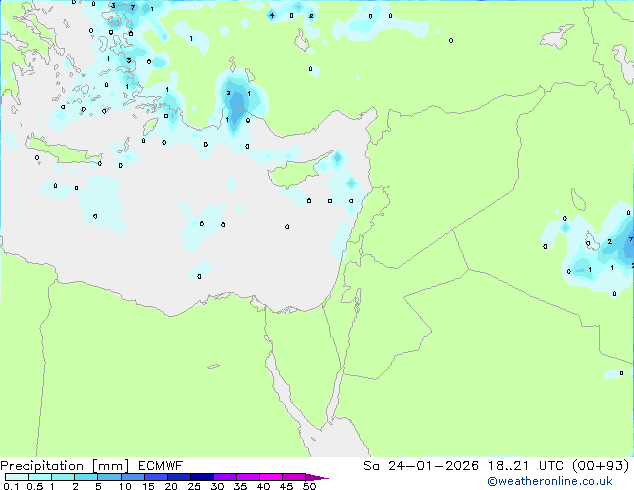Click the legend label "25"
The height and width of the screenshot is (490, 634).
(194, 486)
